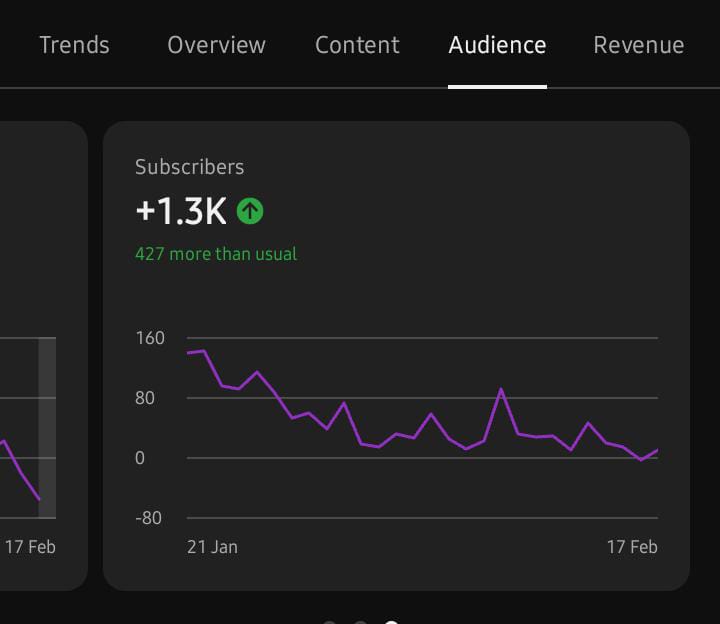
Task: Click the Subscribers card title
Action: pos(189,167)
